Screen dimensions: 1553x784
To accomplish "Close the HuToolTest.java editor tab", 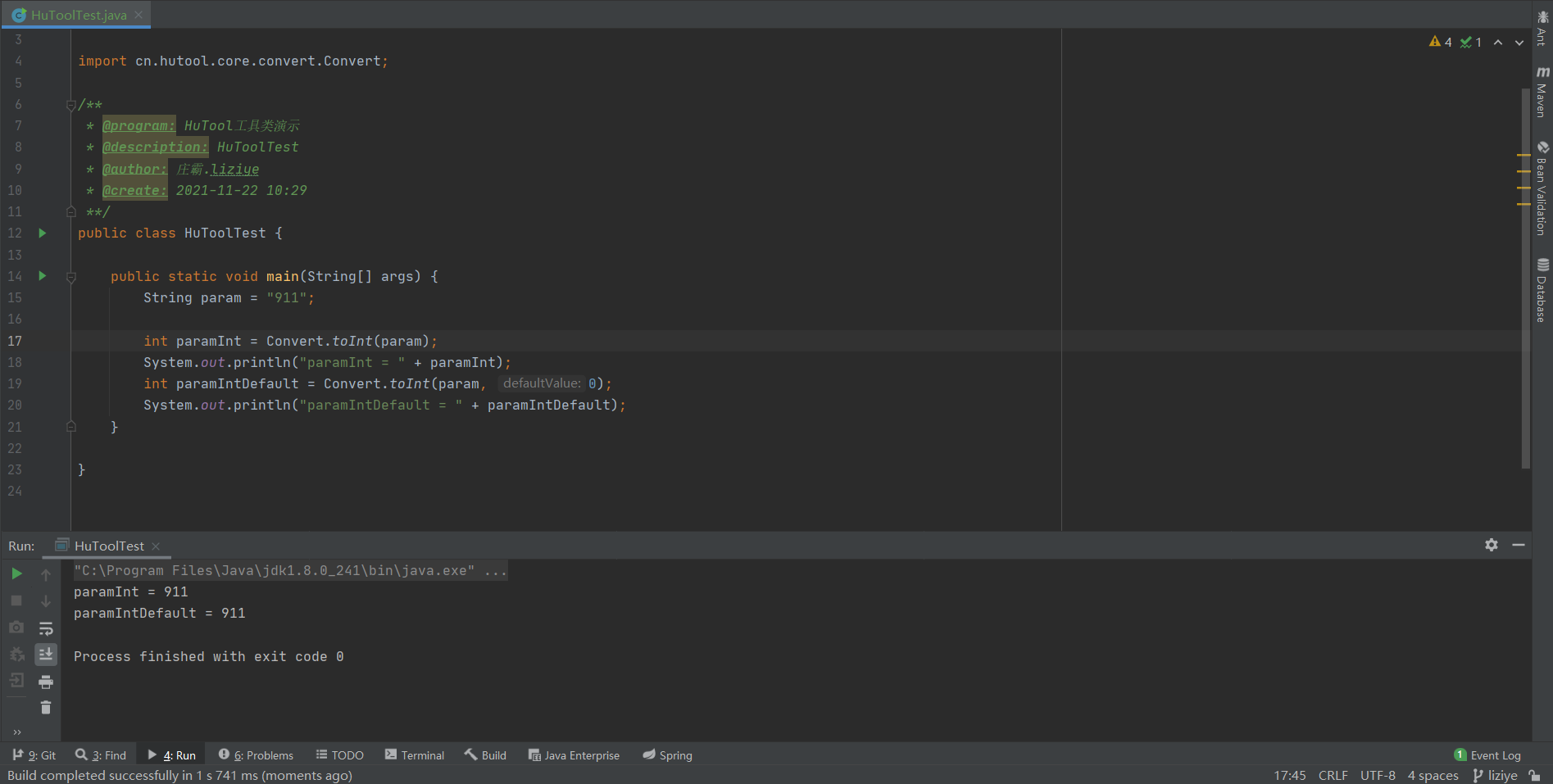I will pyautogui.click(x=138, y=15).
